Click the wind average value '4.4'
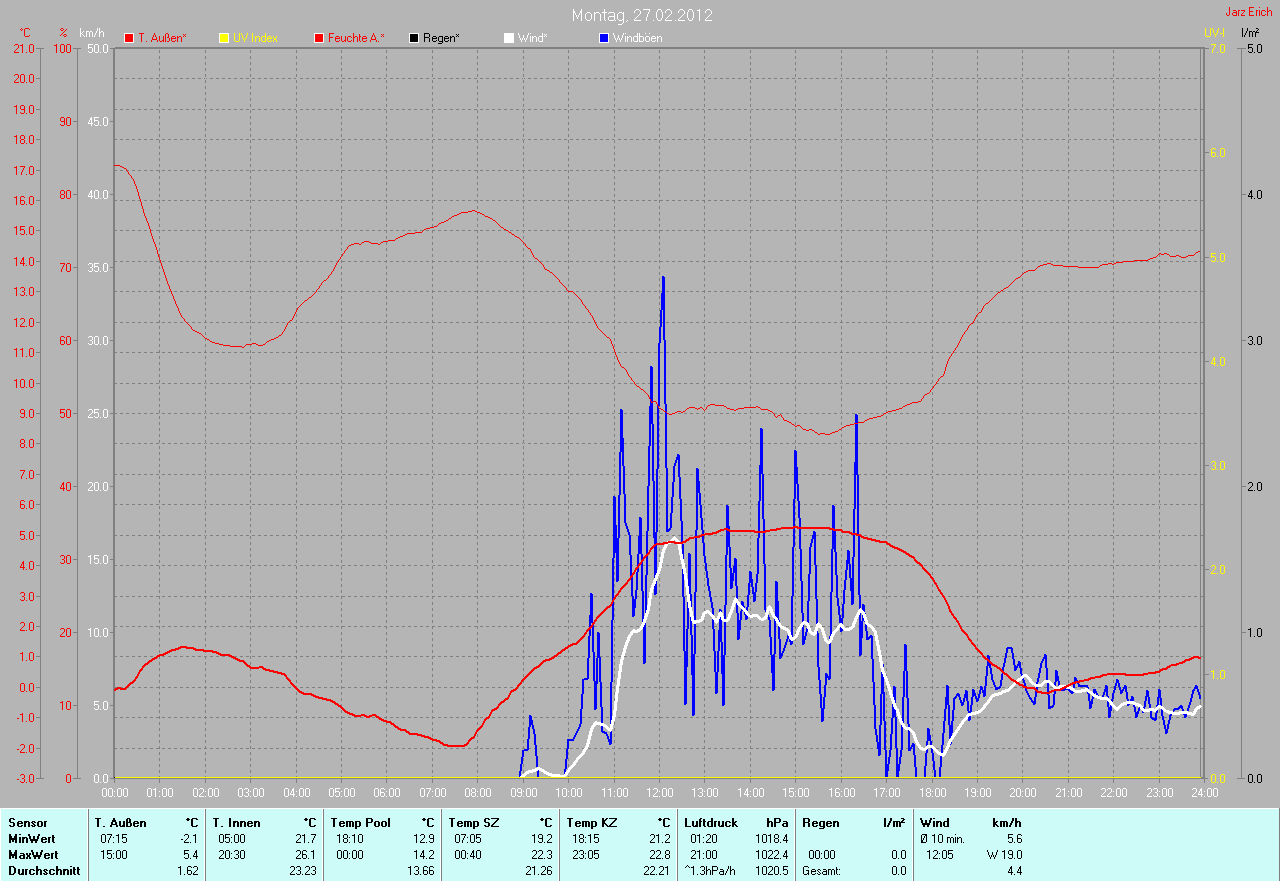The width and height of the screenshot is (1280, 881). pos(1013,871)
